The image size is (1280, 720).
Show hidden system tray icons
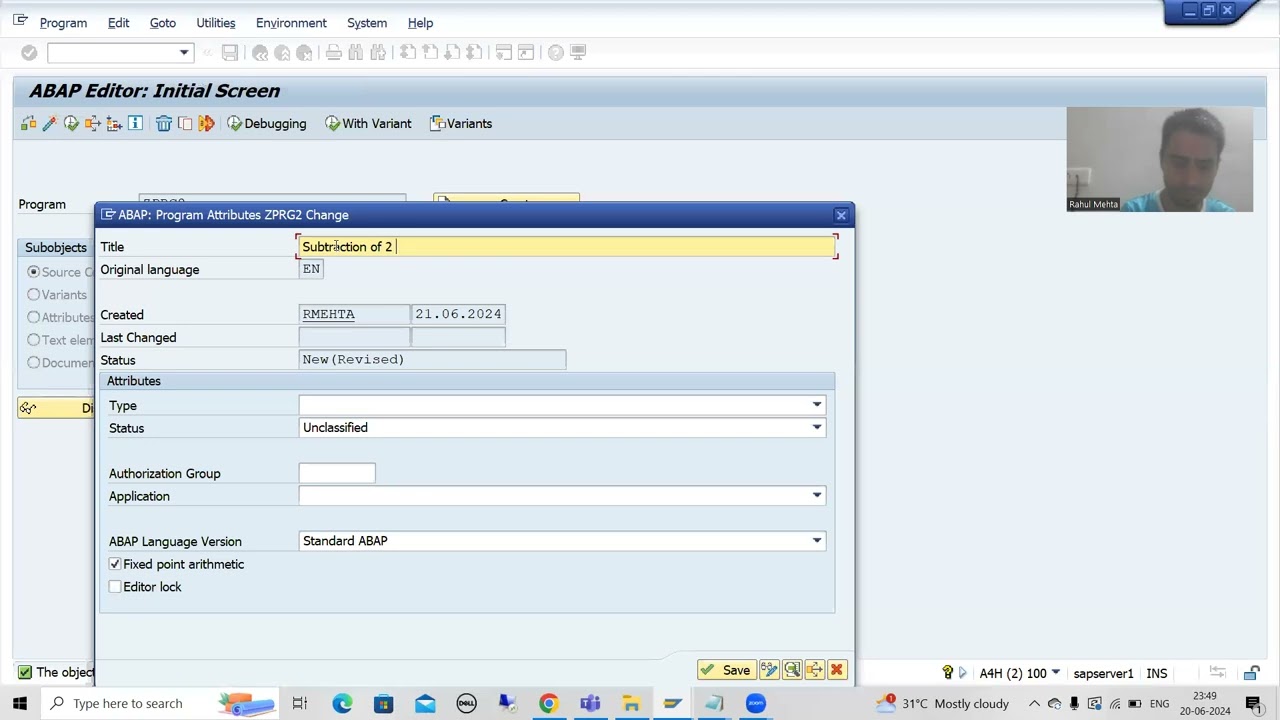[1034, 703]
